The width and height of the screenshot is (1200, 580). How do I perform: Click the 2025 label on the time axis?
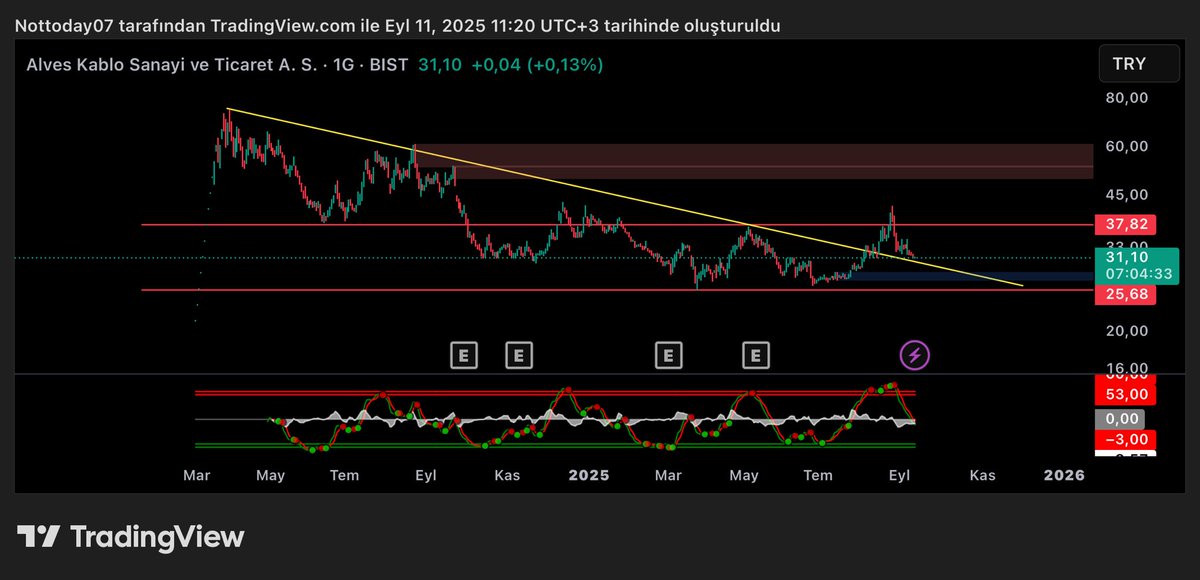[x=589, y=475]
